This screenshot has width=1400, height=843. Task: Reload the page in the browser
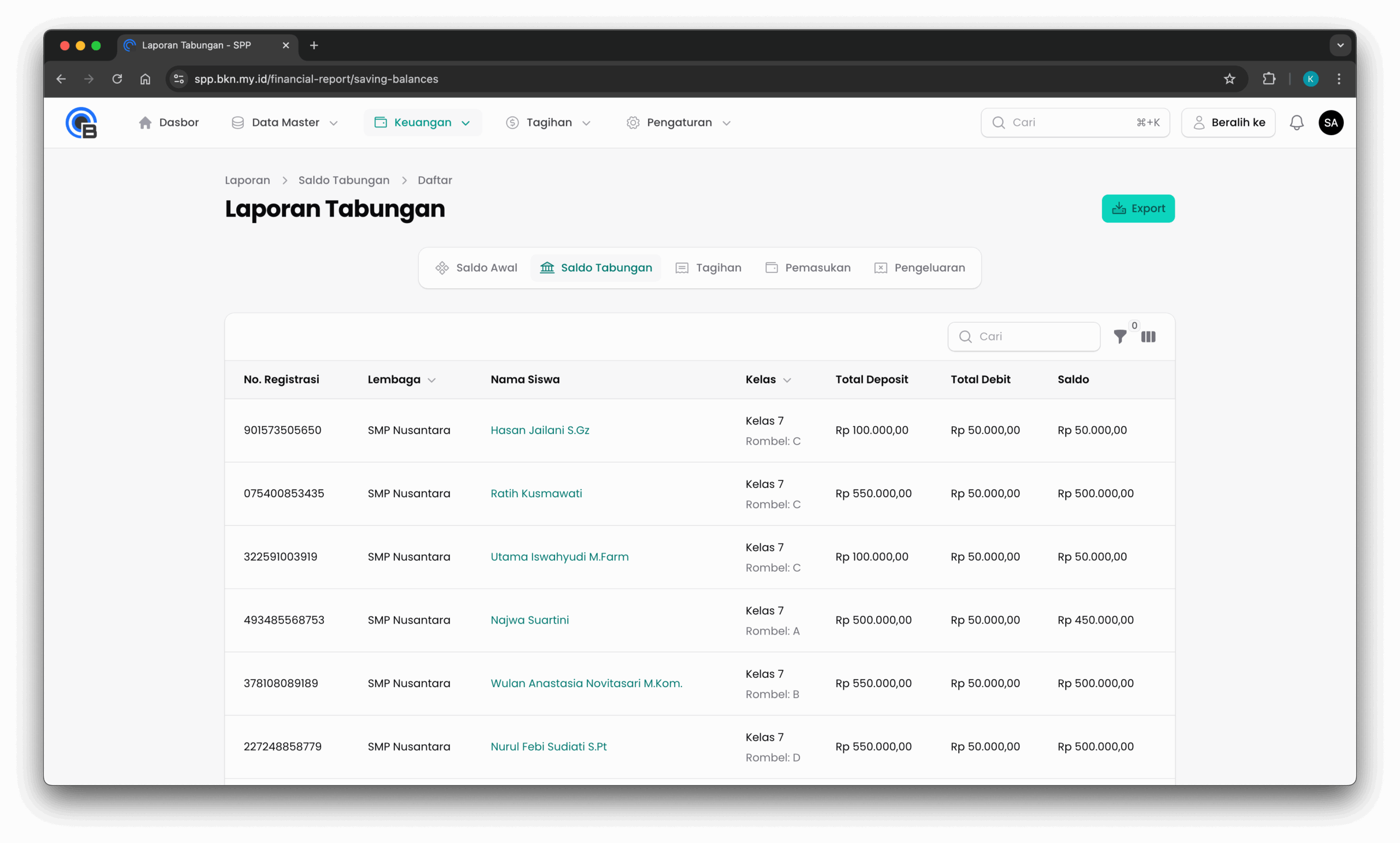(117, 79)
